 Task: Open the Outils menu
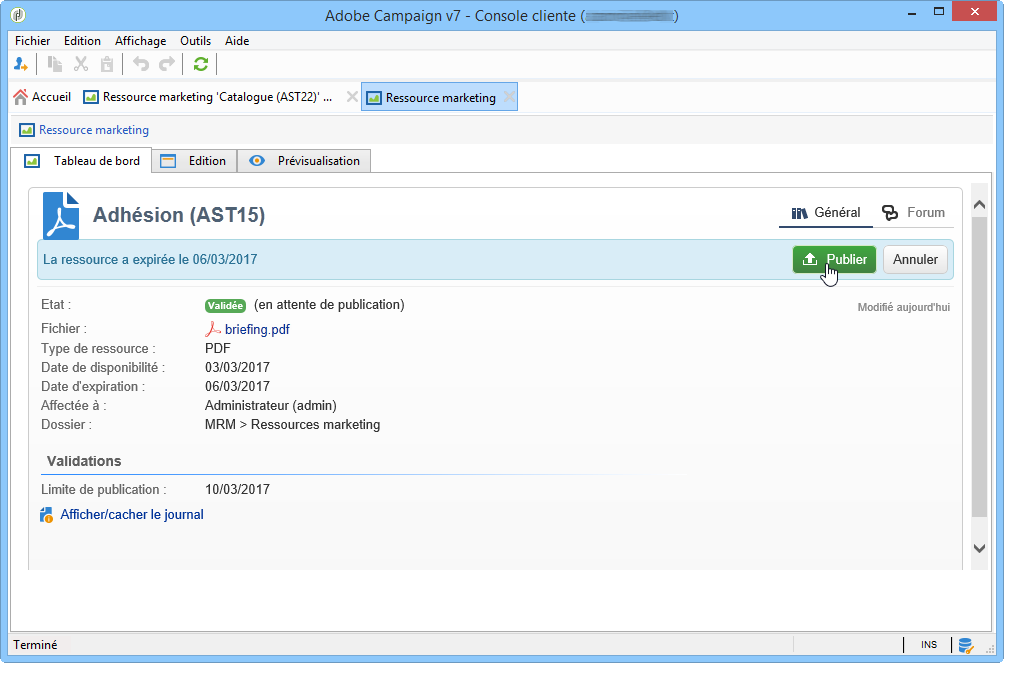tap(196, 41)
